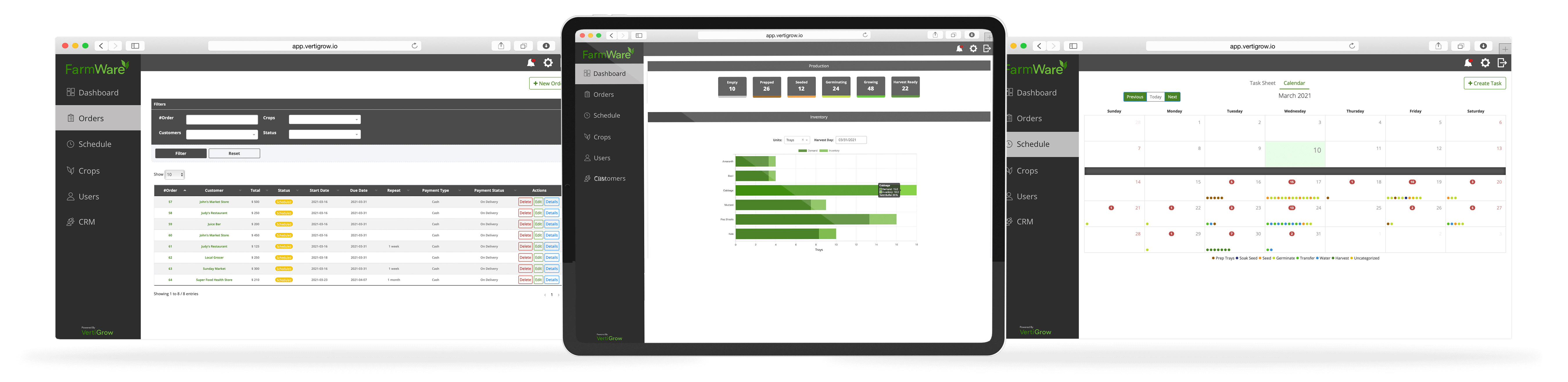The image size is (1568, 382).
Task: Click the Filter button
Action: point(181,153)
